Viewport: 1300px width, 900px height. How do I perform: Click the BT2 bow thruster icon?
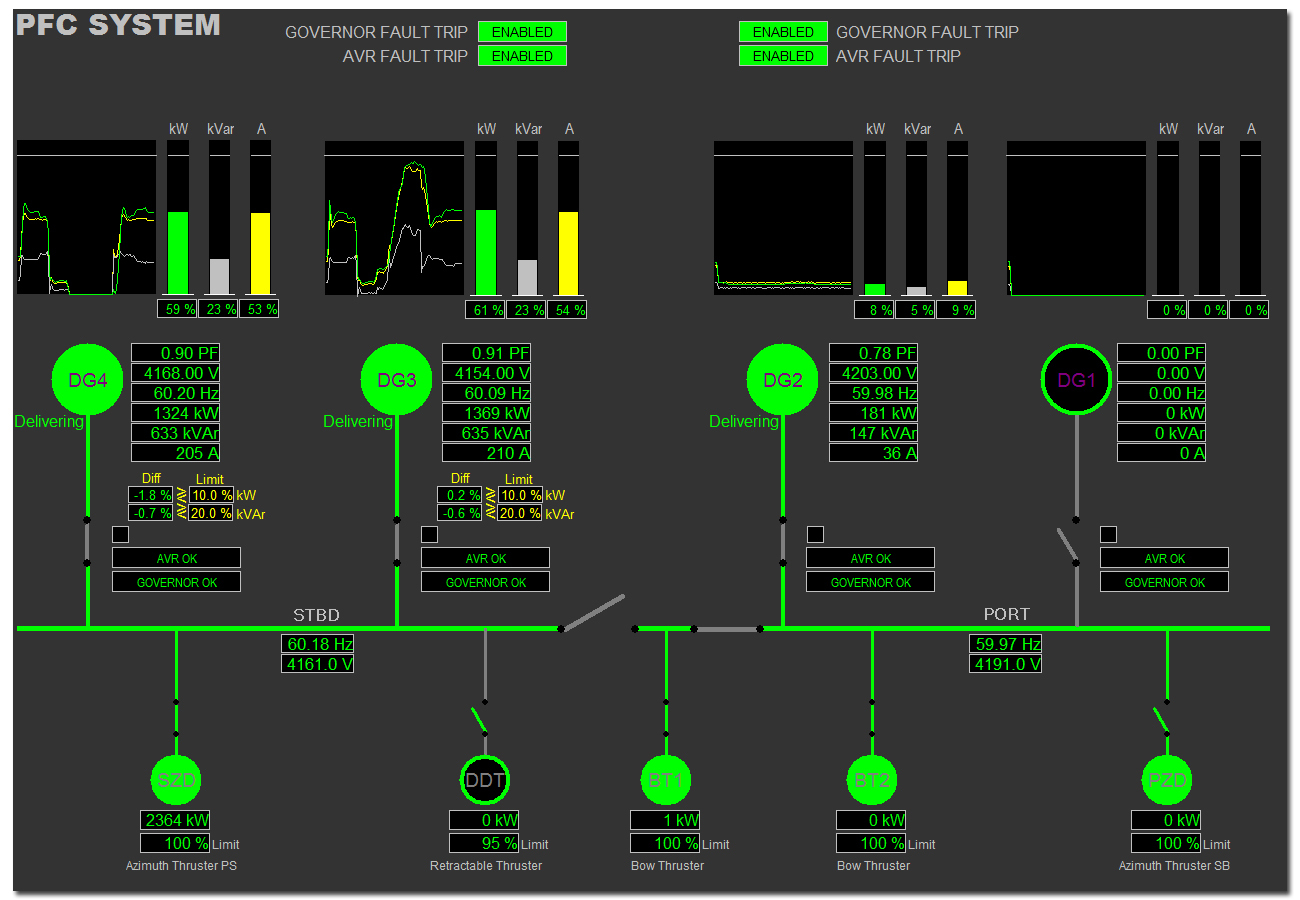tap(872, 780)
